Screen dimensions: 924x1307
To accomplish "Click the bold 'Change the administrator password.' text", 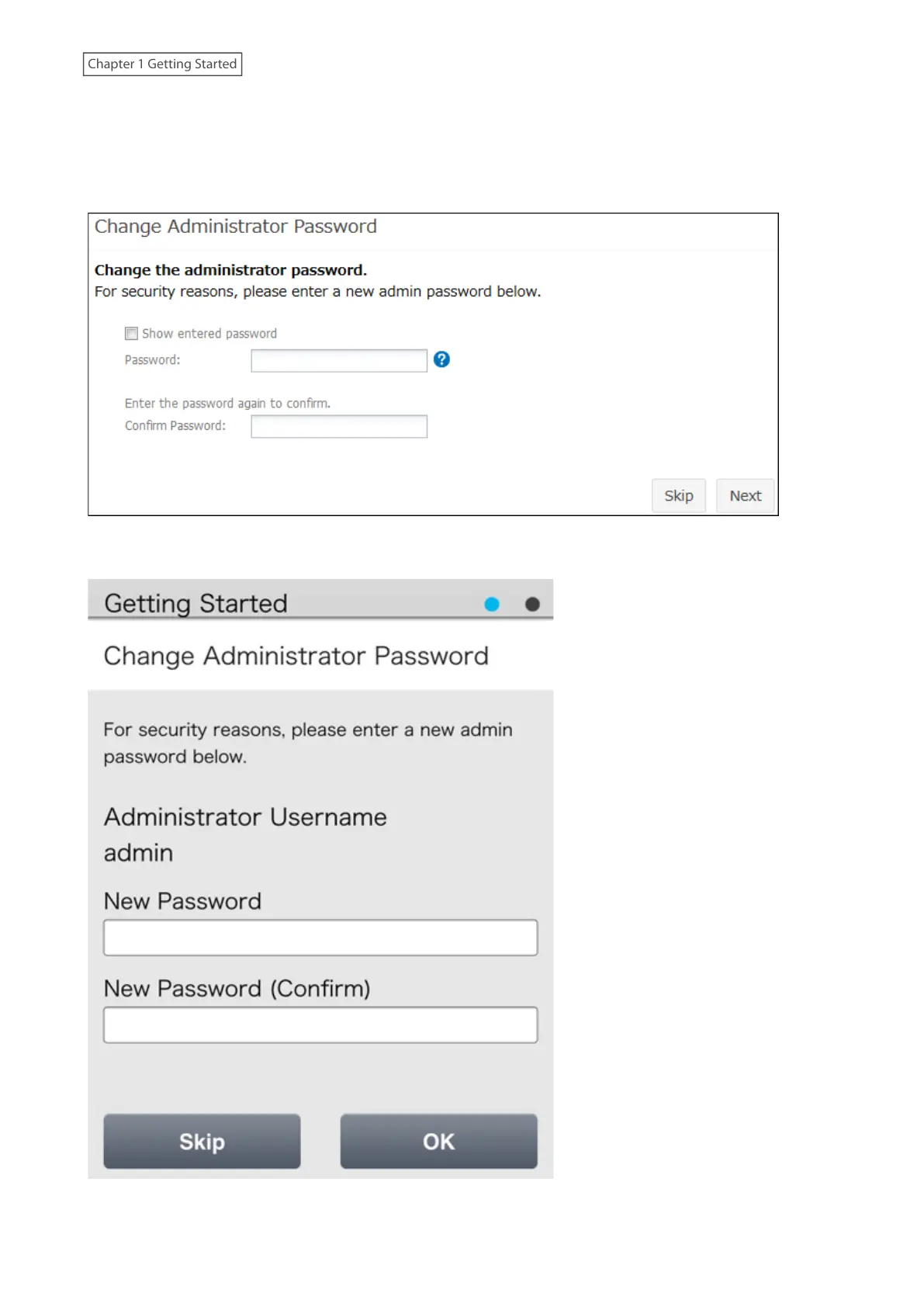I will point(230,270).
